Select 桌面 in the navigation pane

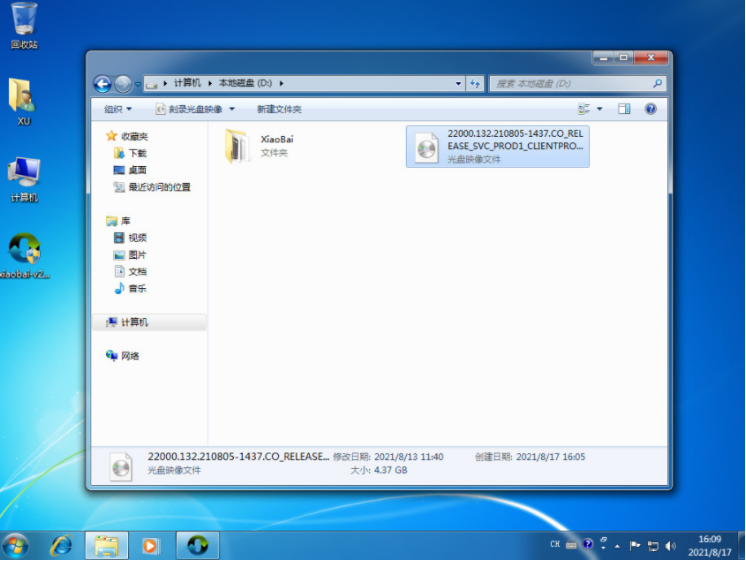137,170
